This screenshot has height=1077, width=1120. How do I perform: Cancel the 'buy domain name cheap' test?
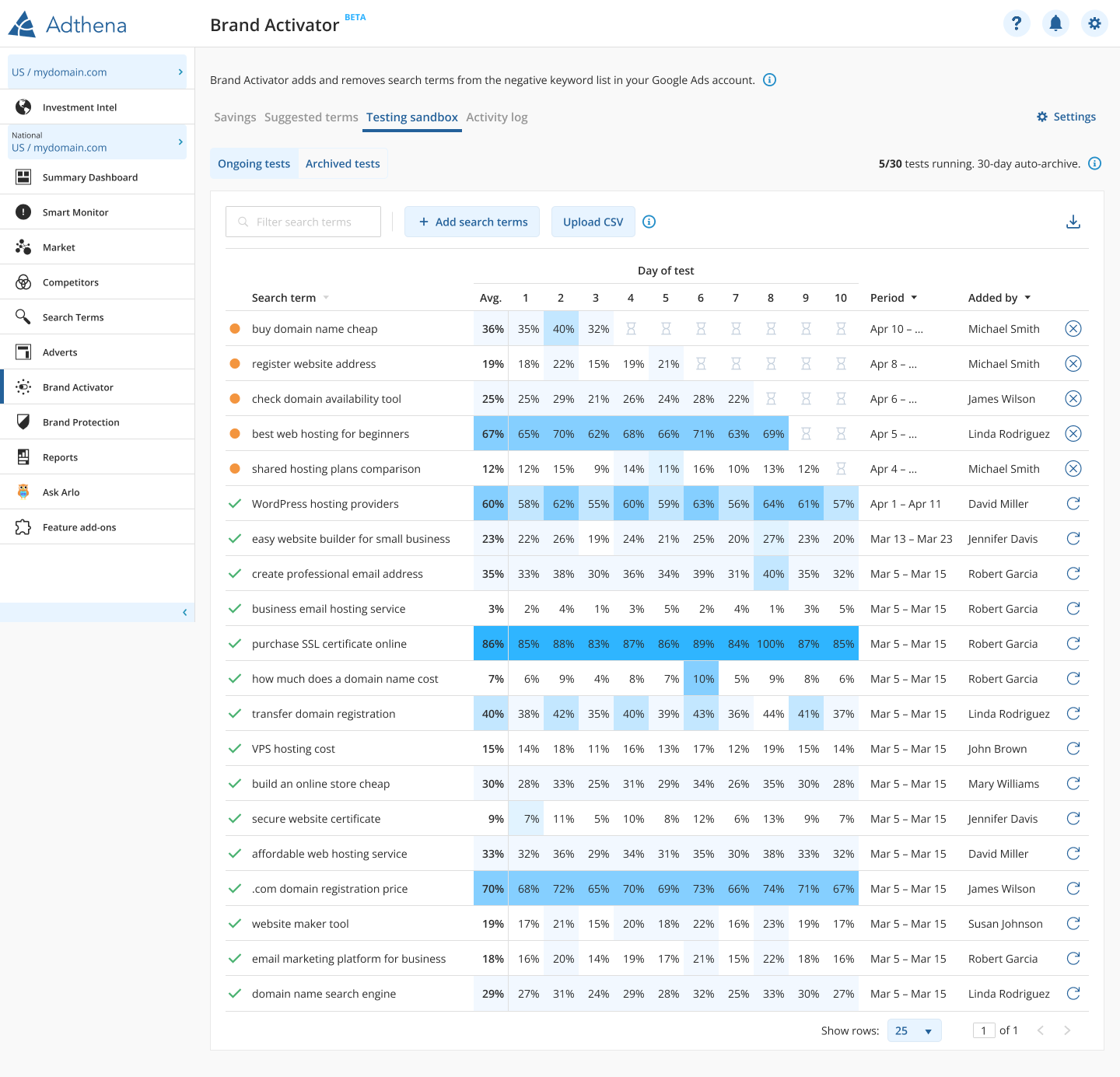click(1073, 329)
